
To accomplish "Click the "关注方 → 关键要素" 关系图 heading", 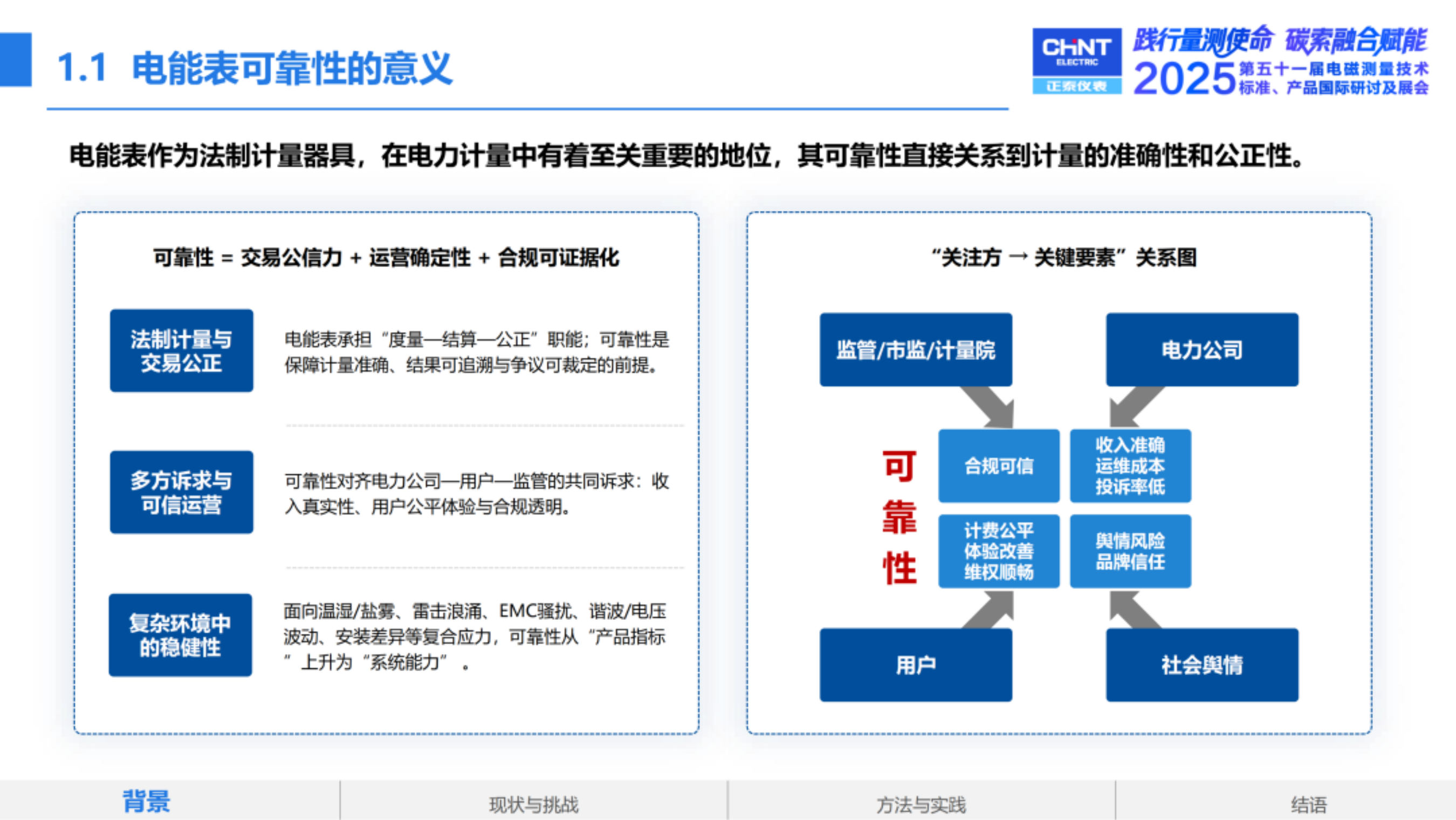I will [x=1064, y=258].
